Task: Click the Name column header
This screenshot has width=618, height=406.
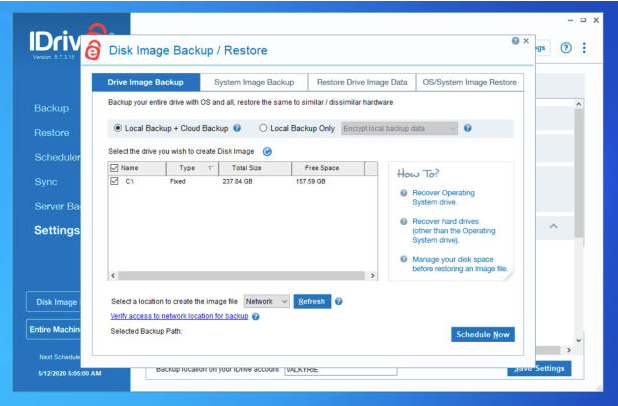Action: click(137, 168)
